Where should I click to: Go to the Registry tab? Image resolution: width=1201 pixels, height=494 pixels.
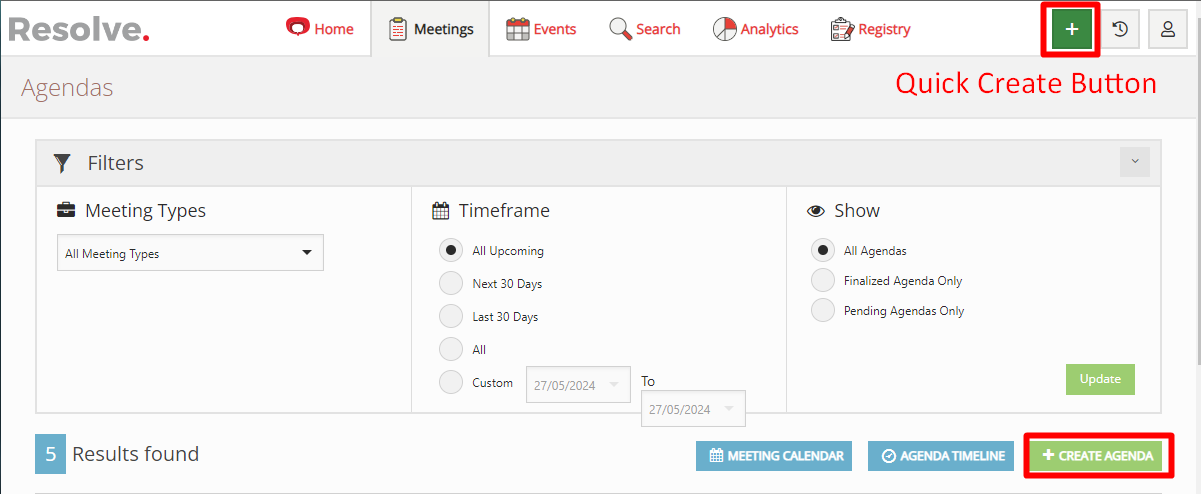click(x=871, y=29)
